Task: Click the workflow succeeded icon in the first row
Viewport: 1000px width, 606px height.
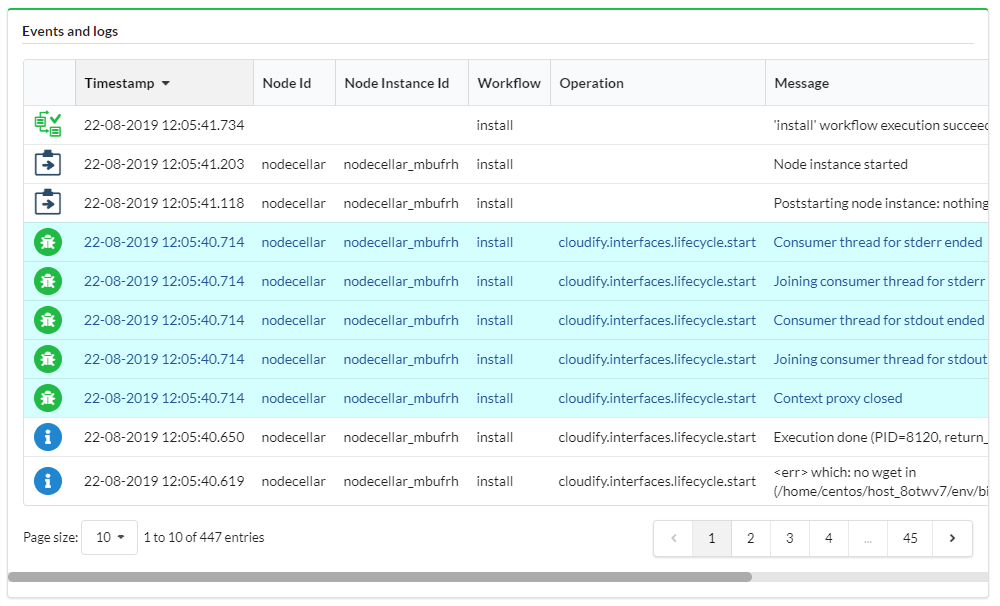Action: pos(48,124)
